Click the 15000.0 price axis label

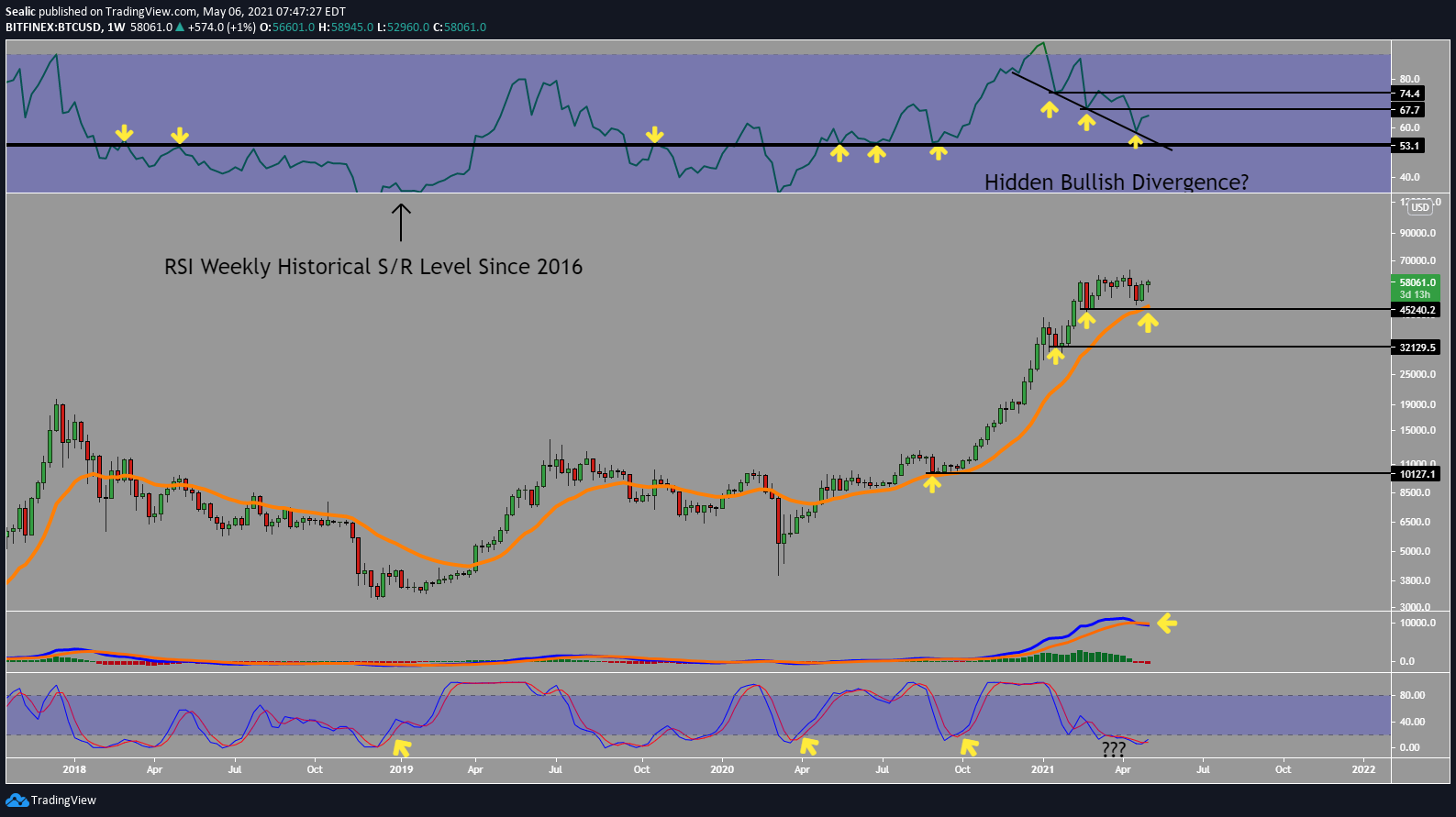point(1417,430)
